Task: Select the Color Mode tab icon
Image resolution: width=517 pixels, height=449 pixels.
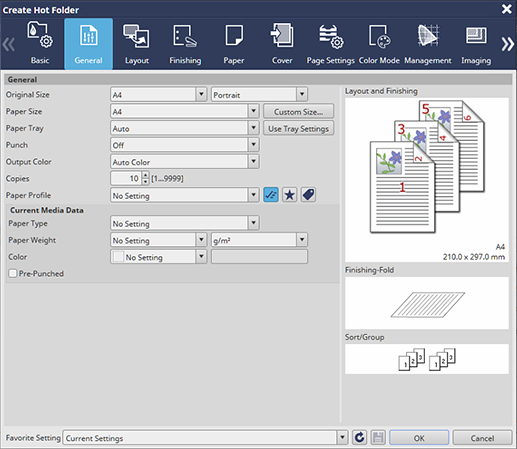Action: [379, 36]
